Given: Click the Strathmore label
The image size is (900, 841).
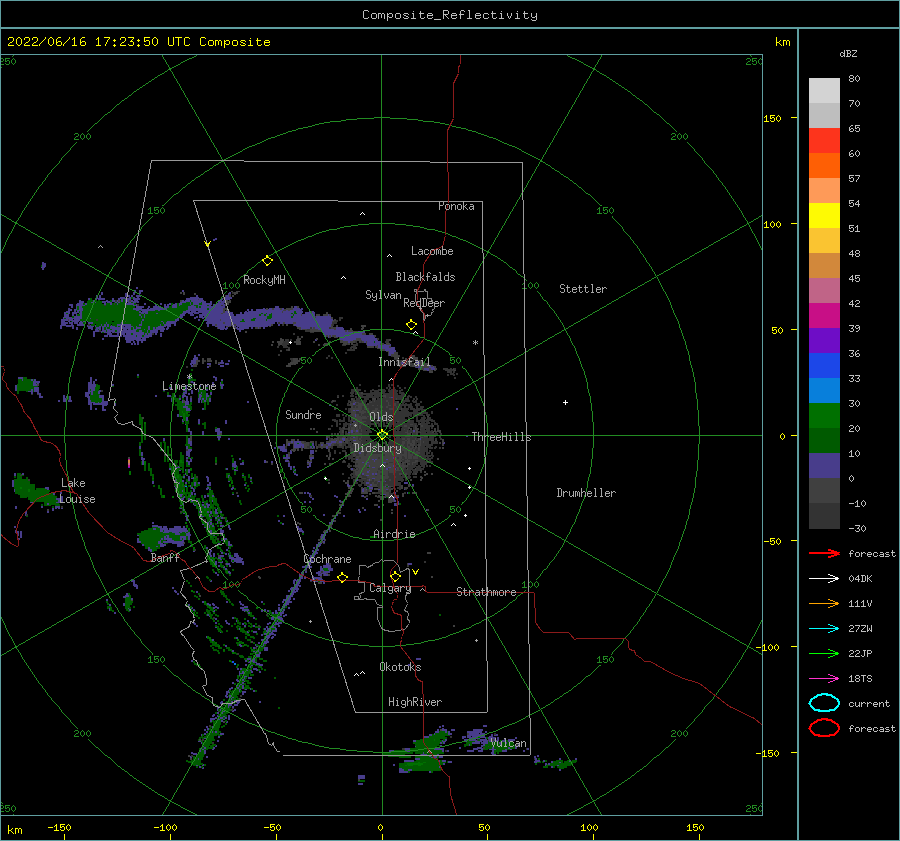Looking at the screenshot, I should pos(486,592).
